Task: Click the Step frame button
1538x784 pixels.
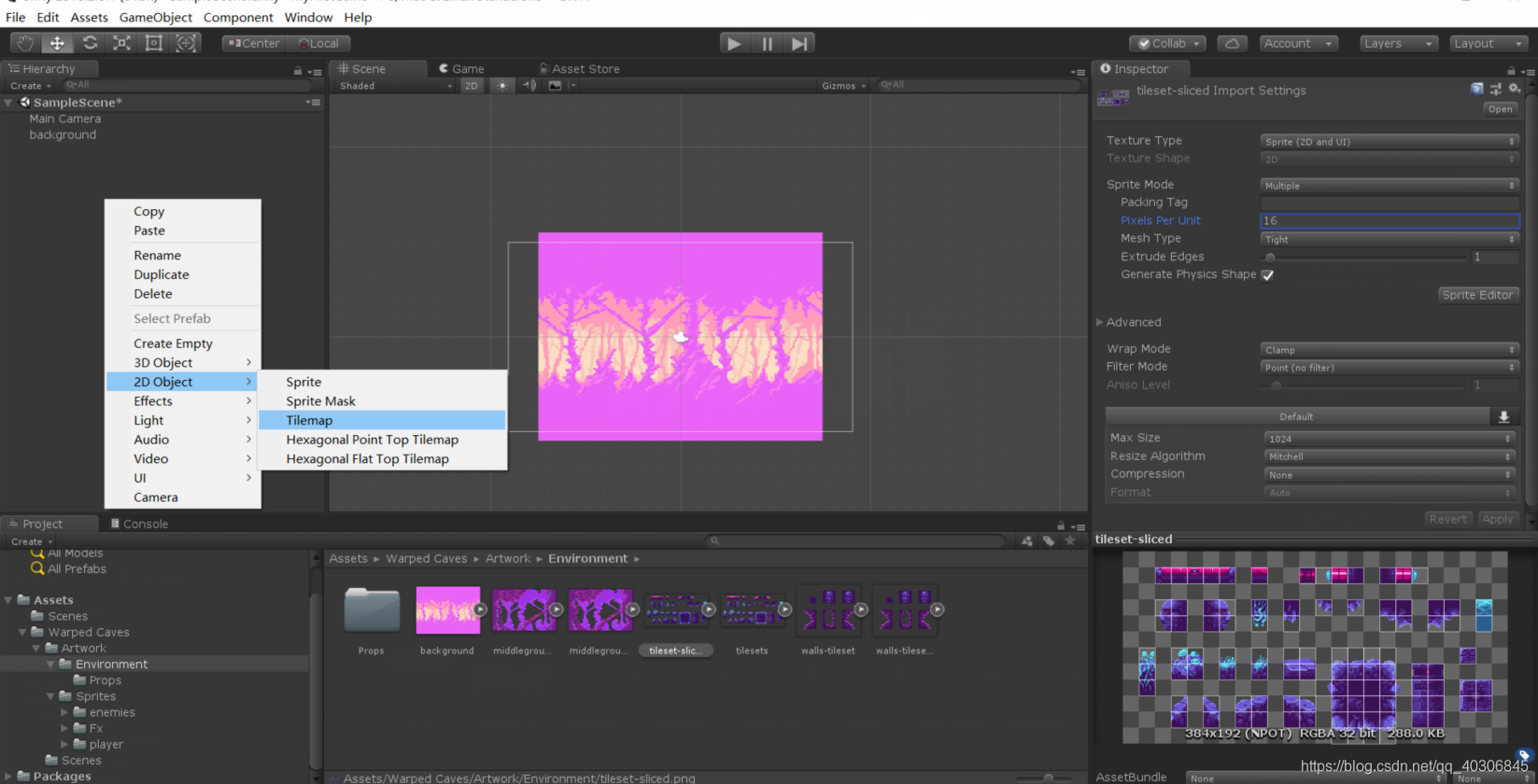Action: coord(799,44)
